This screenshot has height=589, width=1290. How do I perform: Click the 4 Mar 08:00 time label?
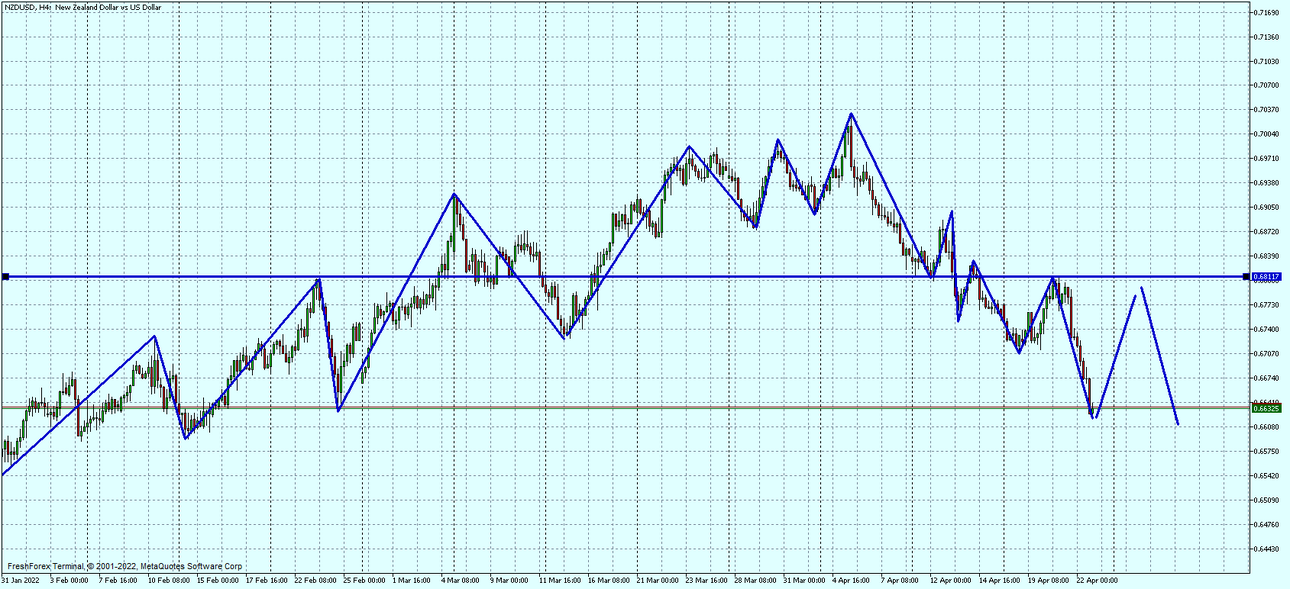[x=461, y=580]
